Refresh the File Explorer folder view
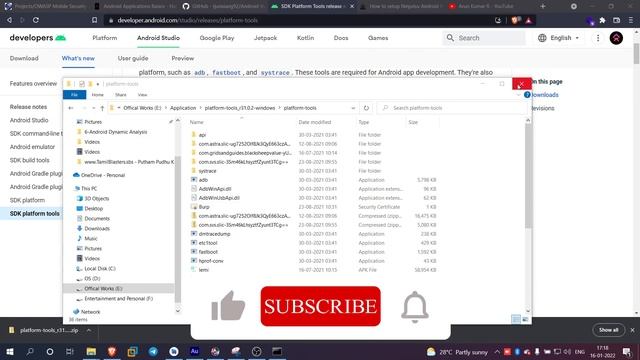Screen dimensions: 640x360 366,108
